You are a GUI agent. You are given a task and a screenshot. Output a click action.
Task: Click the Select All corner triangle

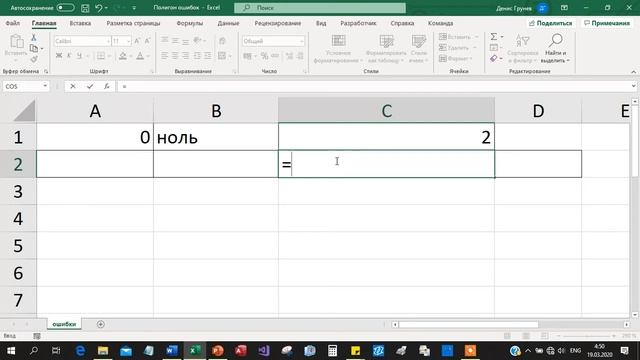(24, 111)
